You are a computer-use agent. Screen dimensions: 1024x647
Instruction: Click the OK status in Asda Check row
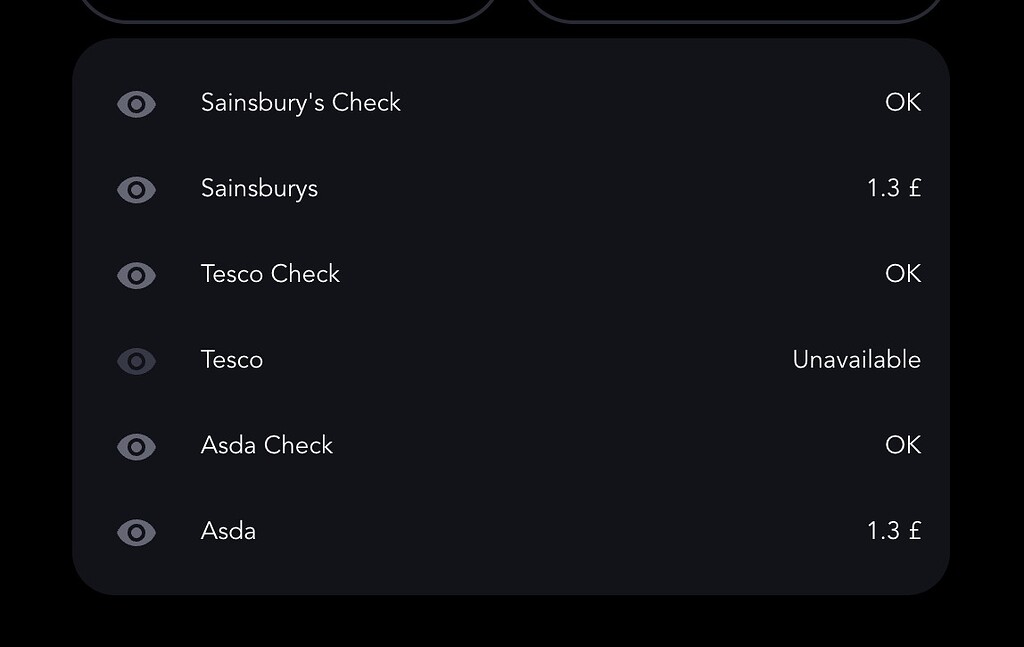[x=902, y=446]
